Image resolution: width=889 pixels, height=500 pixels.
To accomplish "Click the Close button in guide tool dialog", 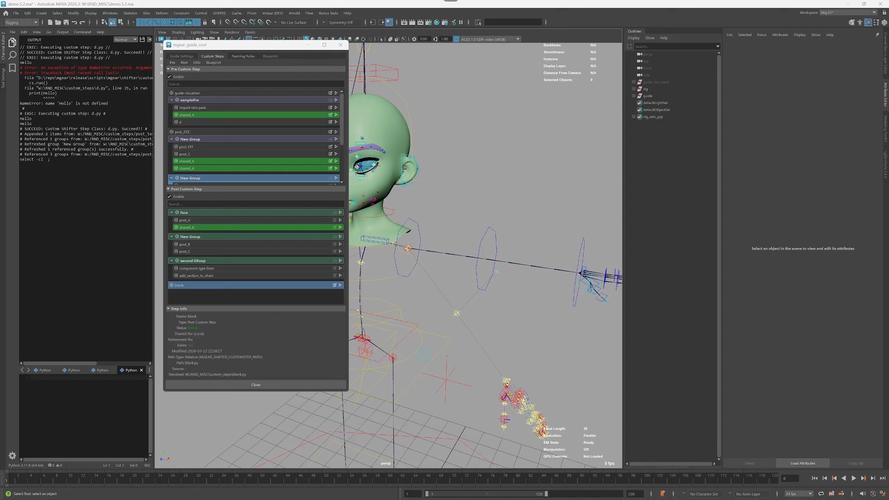I will point(256,384).
